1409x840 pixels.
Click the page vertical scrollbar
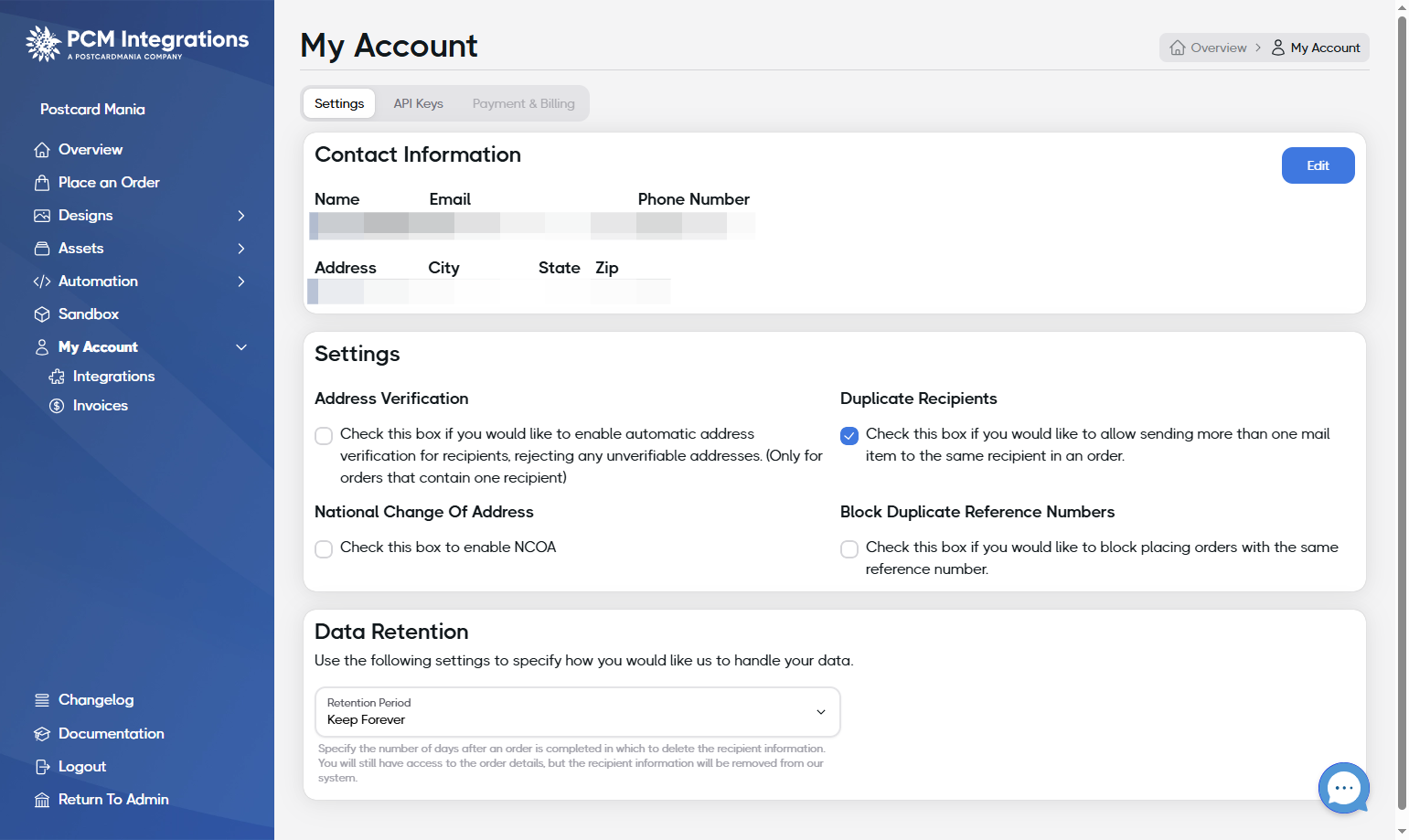pos(1402,412)
